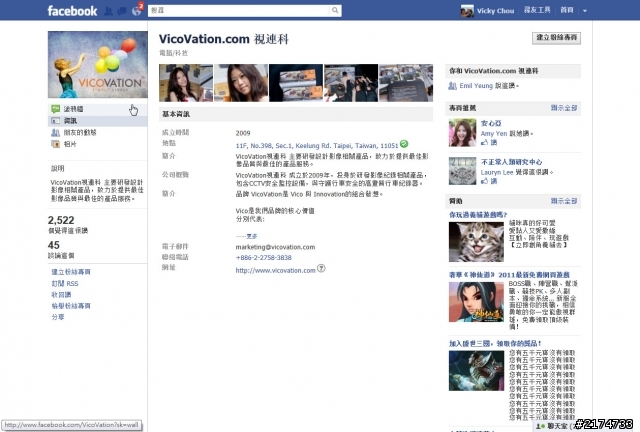Show all recommended pages link
Screen dimensions: 640x432
click(564, 108)
